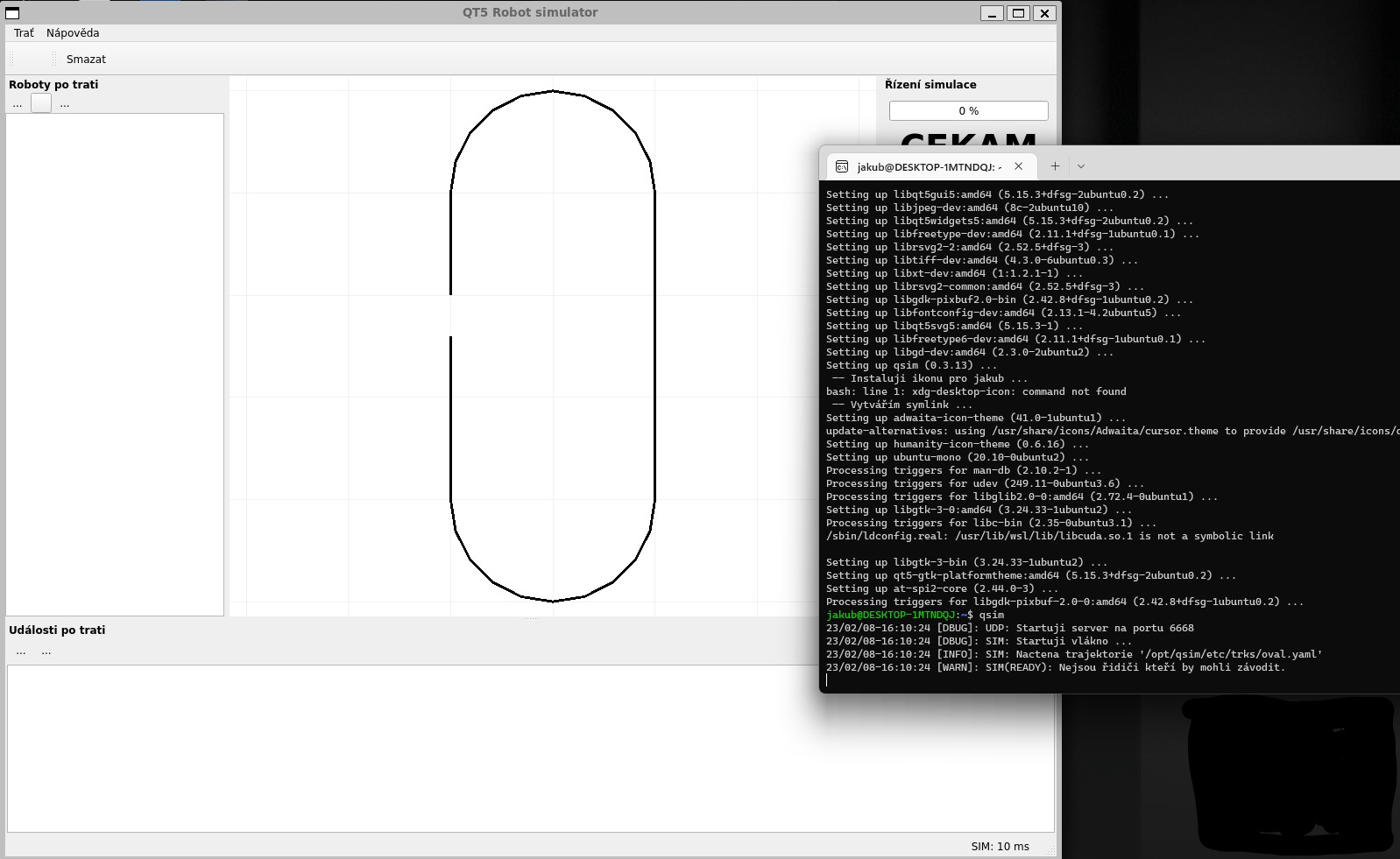The width and height of the screenshot is (1400, 859).
Task: Click the CEKAM status label
Action: click(x=968, y=139)
